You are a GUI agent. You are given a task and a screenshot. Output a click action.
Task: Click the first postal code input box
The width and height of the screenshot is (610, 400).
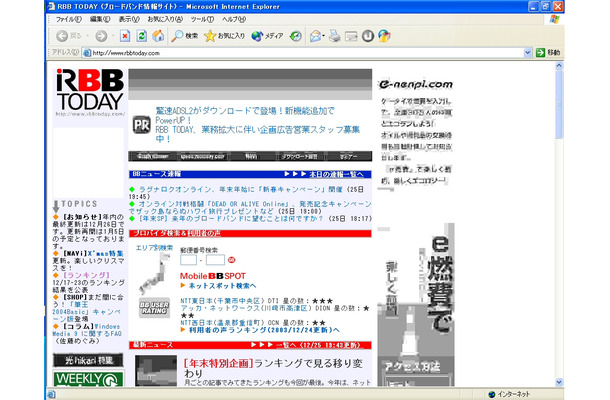coord(188,260)
